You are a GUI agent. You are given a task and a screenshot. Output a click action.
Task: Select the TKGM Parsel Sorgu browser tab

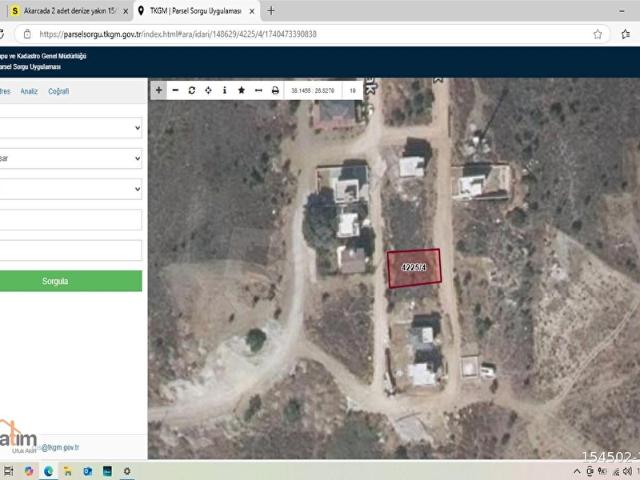click(x=196, y=11)
